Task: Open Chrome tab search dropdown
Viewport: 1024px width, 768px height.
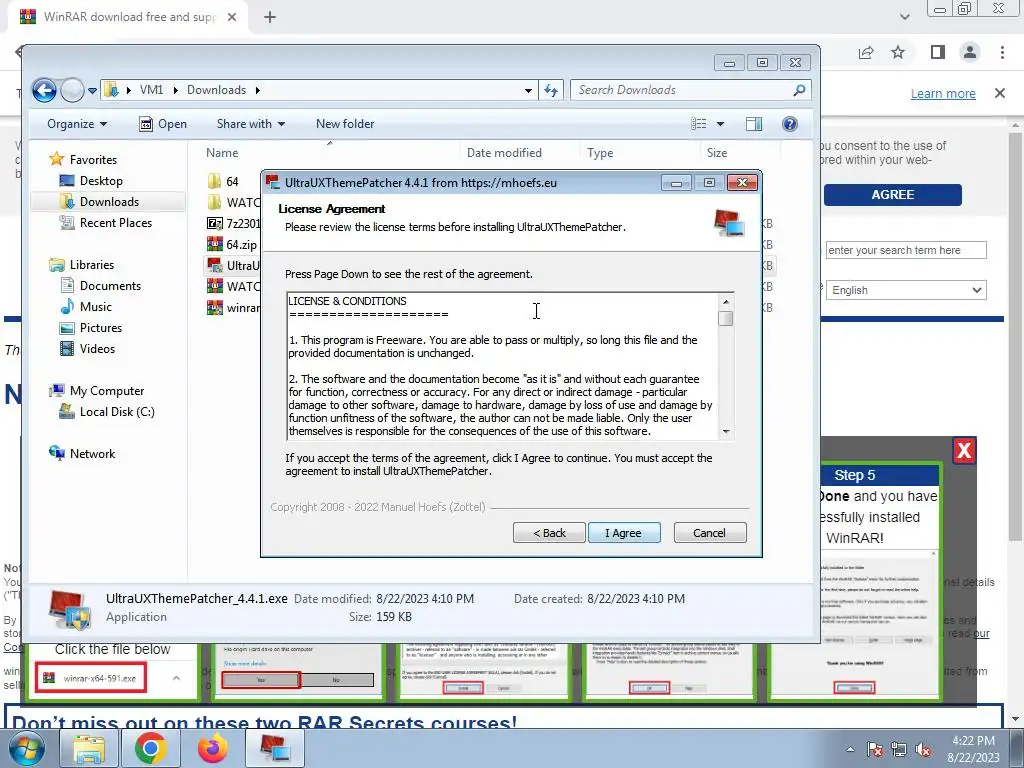Action: (x=904, y=17)
